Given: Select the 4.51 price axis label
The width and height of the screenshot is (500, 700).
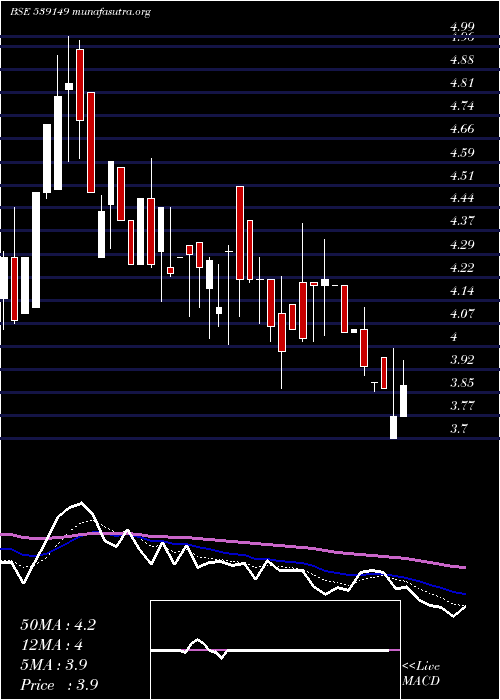Looking at the screenshot, I should [462, 175].
